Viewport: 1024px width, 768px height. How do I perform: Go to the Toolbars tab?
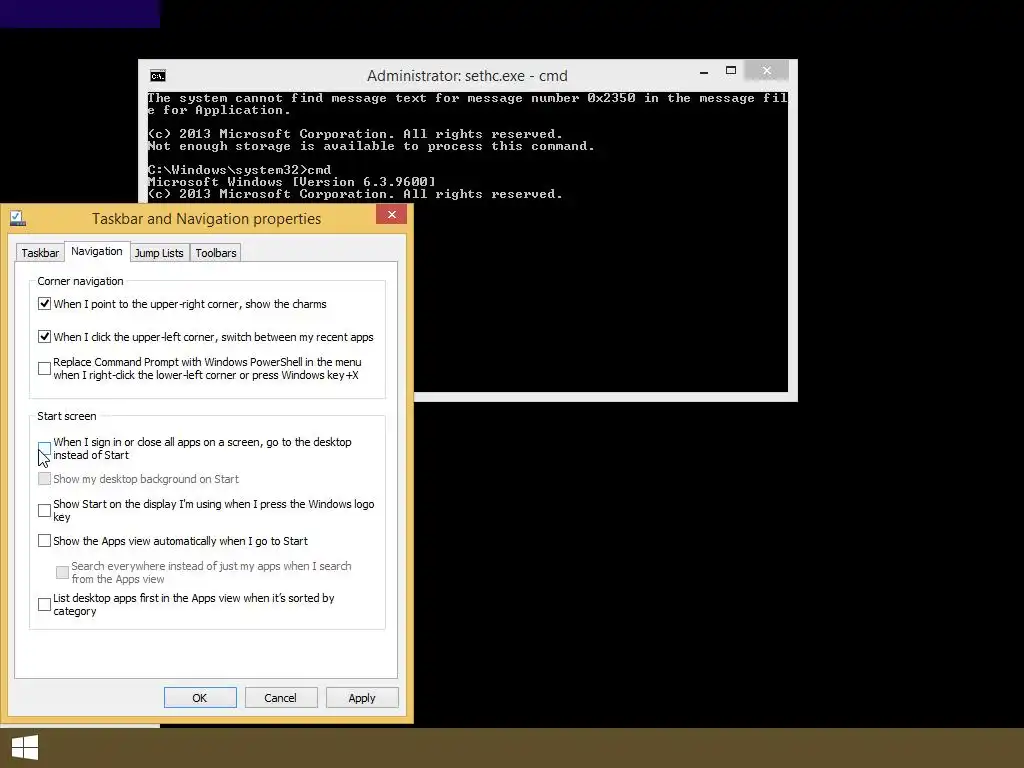click(216, 253)
